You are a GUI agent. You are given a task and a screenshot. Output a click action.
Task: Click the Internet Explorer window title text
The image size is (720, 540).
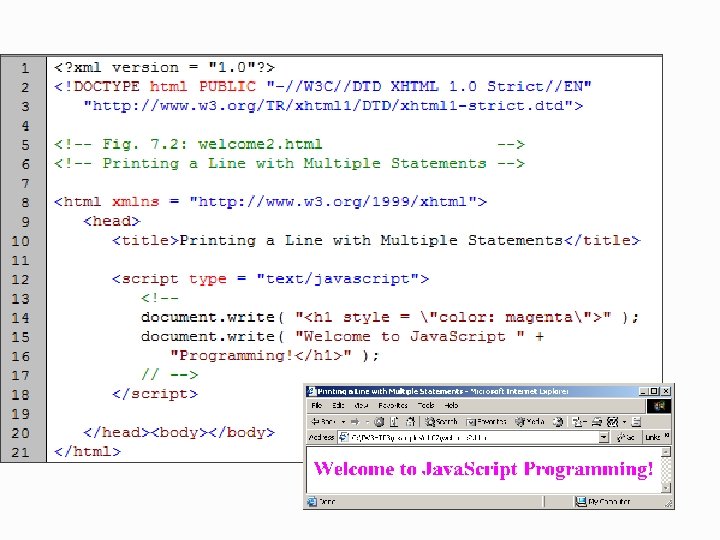(443, 391)
